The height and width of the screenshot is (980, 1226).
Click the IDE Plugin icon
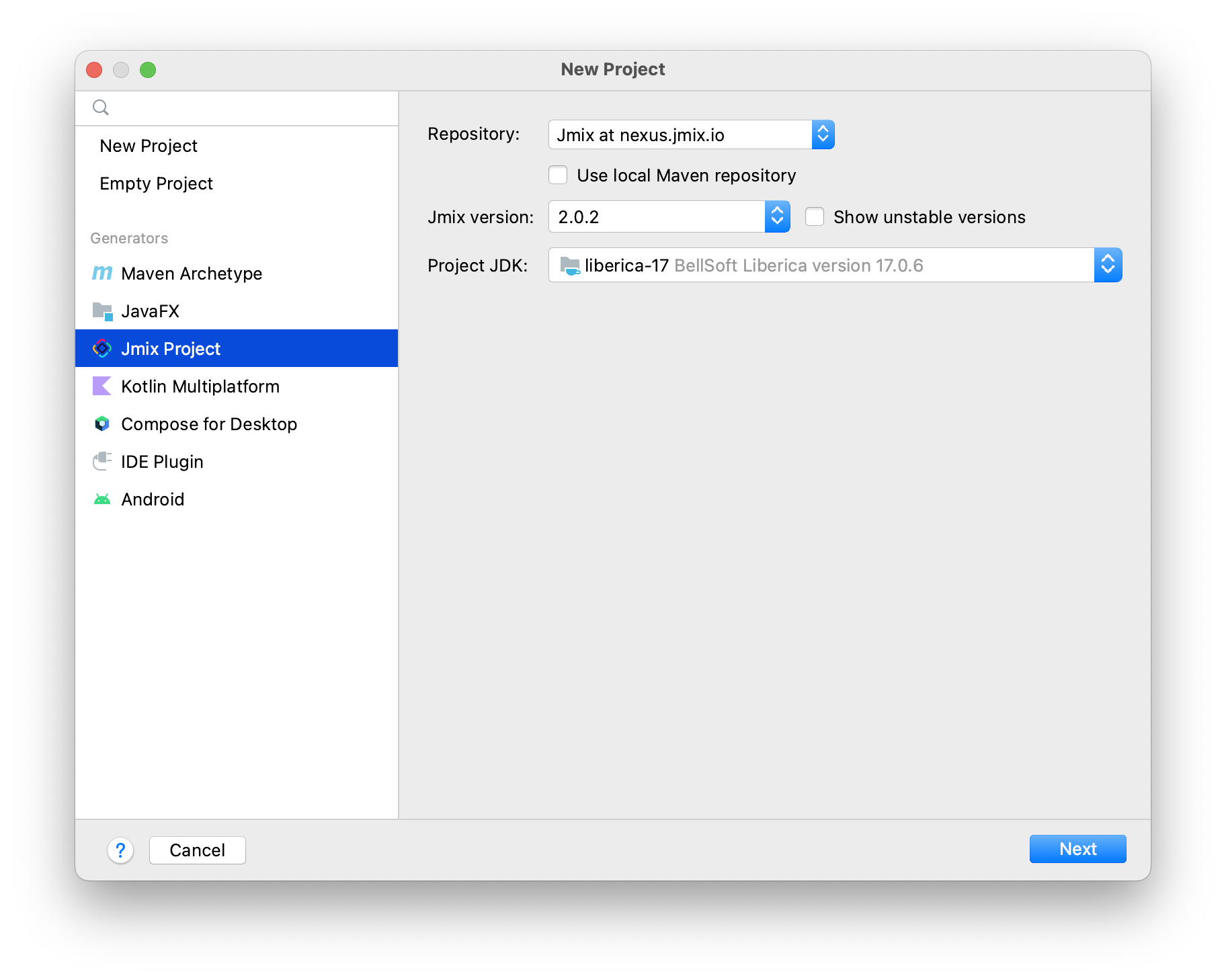(x=102, y=461)
